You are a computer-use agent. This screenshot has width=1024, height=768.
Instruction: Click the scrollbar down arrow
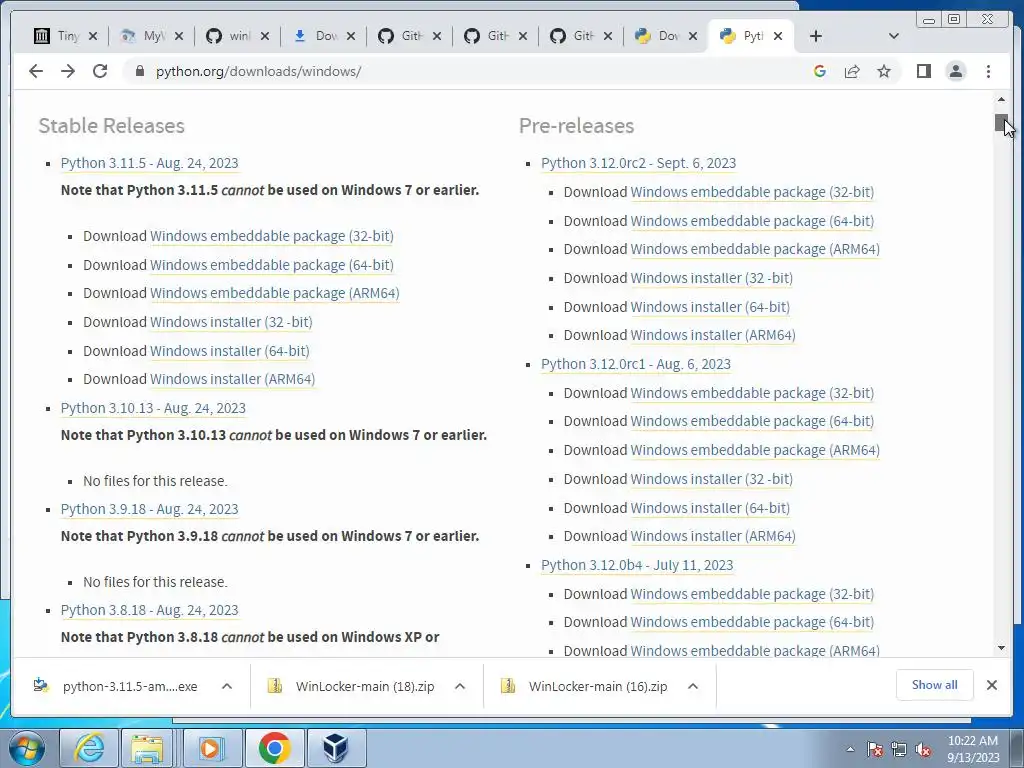tap(1001, 648)
